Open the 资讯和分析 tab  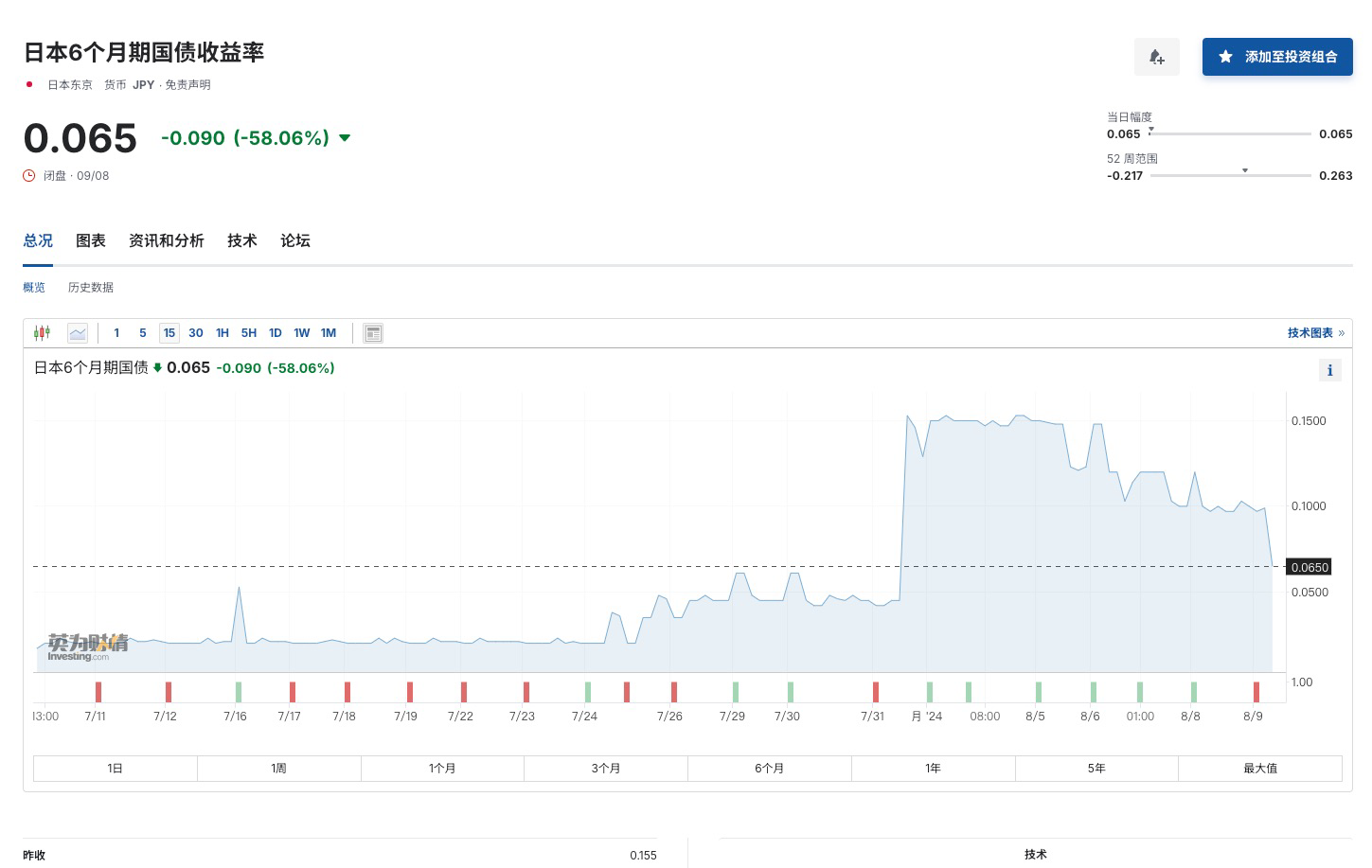[x=167, y=240]
